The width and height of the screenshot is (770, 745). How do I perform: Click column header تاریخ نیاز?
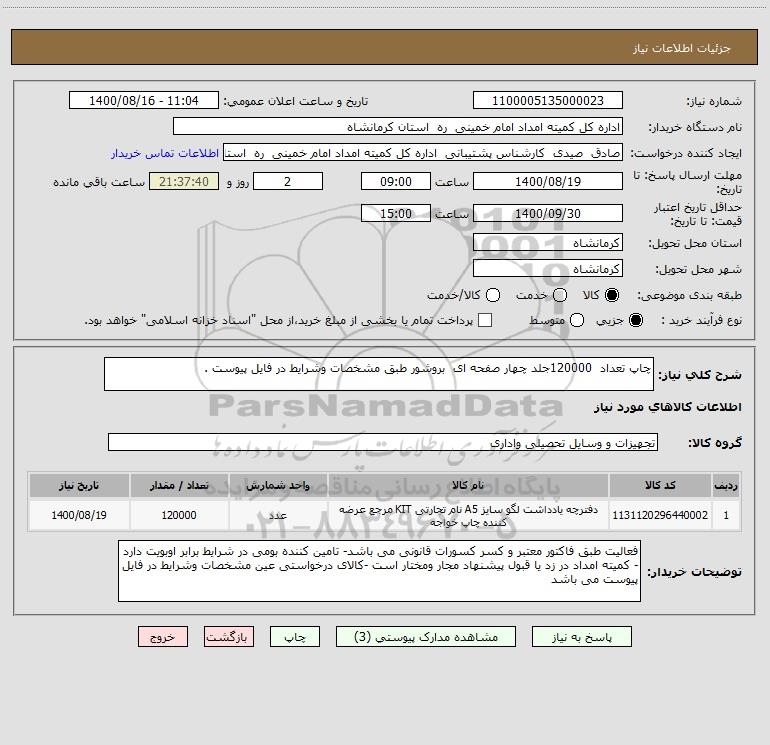tap(79, 485)
